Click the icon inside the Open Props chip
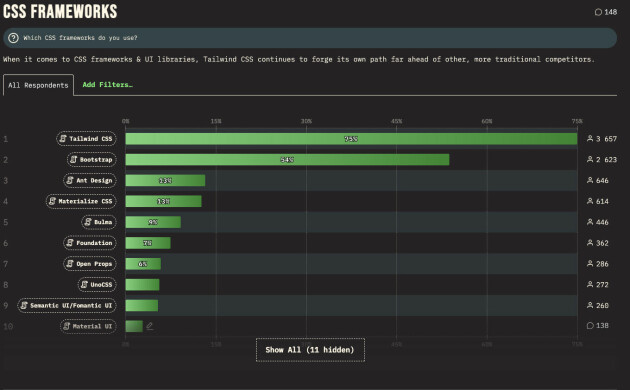The height and width of the screenshot is (390, 630). point(70,264)
